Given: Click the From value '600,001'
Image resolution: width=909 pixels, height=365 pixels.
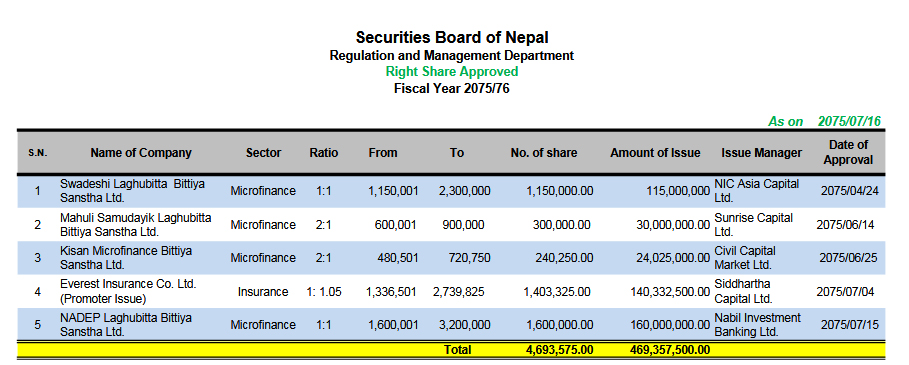Looking at the screenshot, I should coord(395,225).
